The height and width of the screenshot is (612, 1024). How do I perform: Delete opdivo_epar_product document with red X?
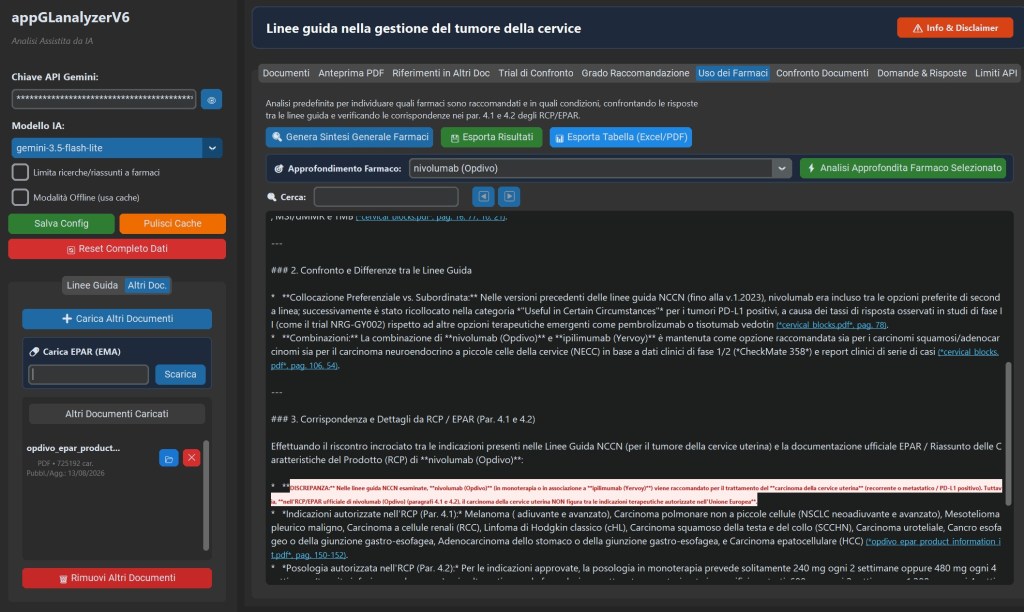(191, 458)
